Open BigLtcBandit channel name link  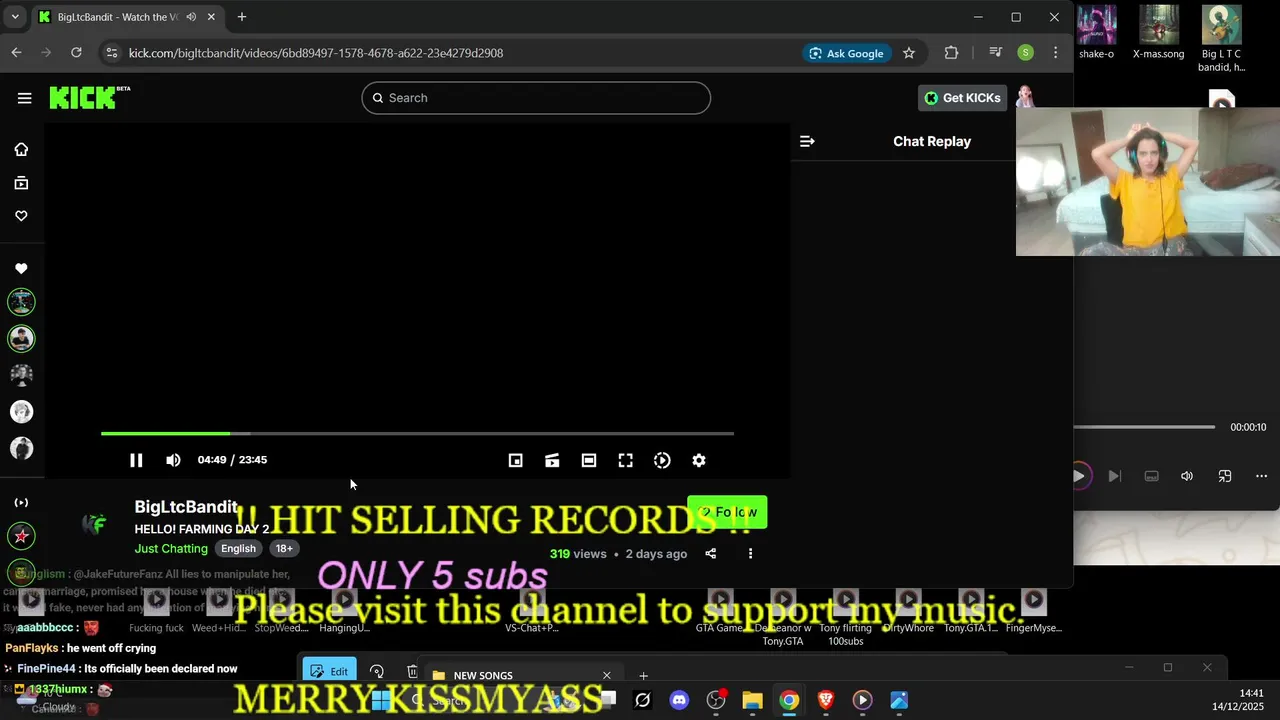(x=186, y=507)
